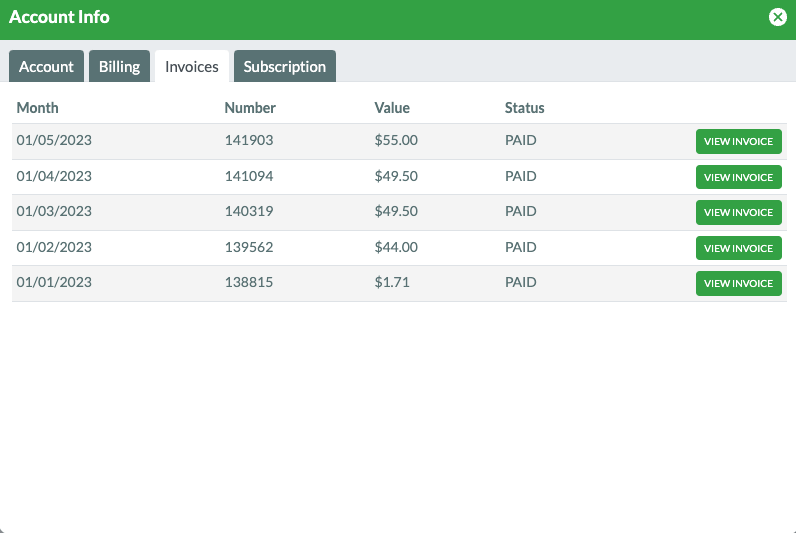View invoice 140319 for 01/03/2023
The image size is (796, 533).
(x=739, y=212)
